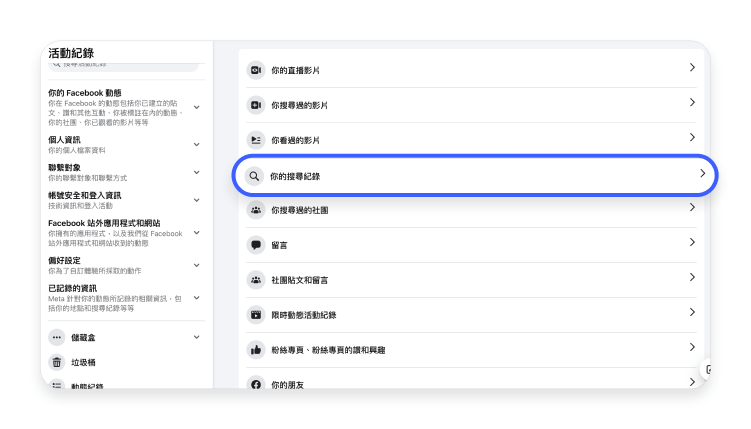Expand the 你的 Facebook 動態 section
The width and height of the screenshot is (751, 429).
pyautogui.click(x=197, y=106)
